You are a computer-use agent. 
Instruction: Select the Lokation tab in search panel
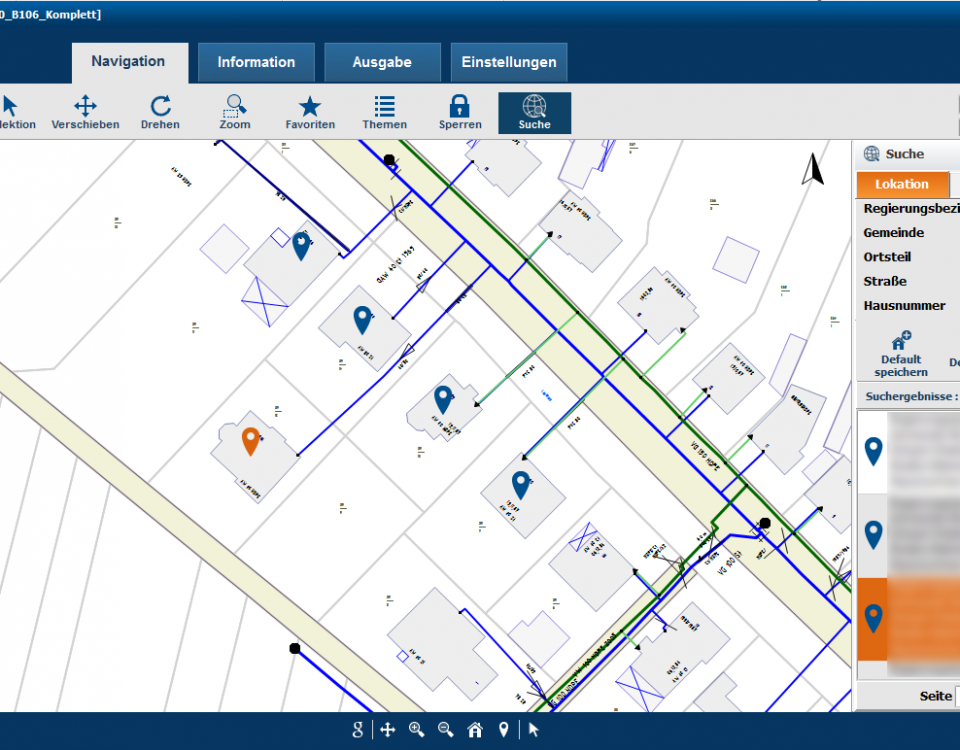coord(901,184)
